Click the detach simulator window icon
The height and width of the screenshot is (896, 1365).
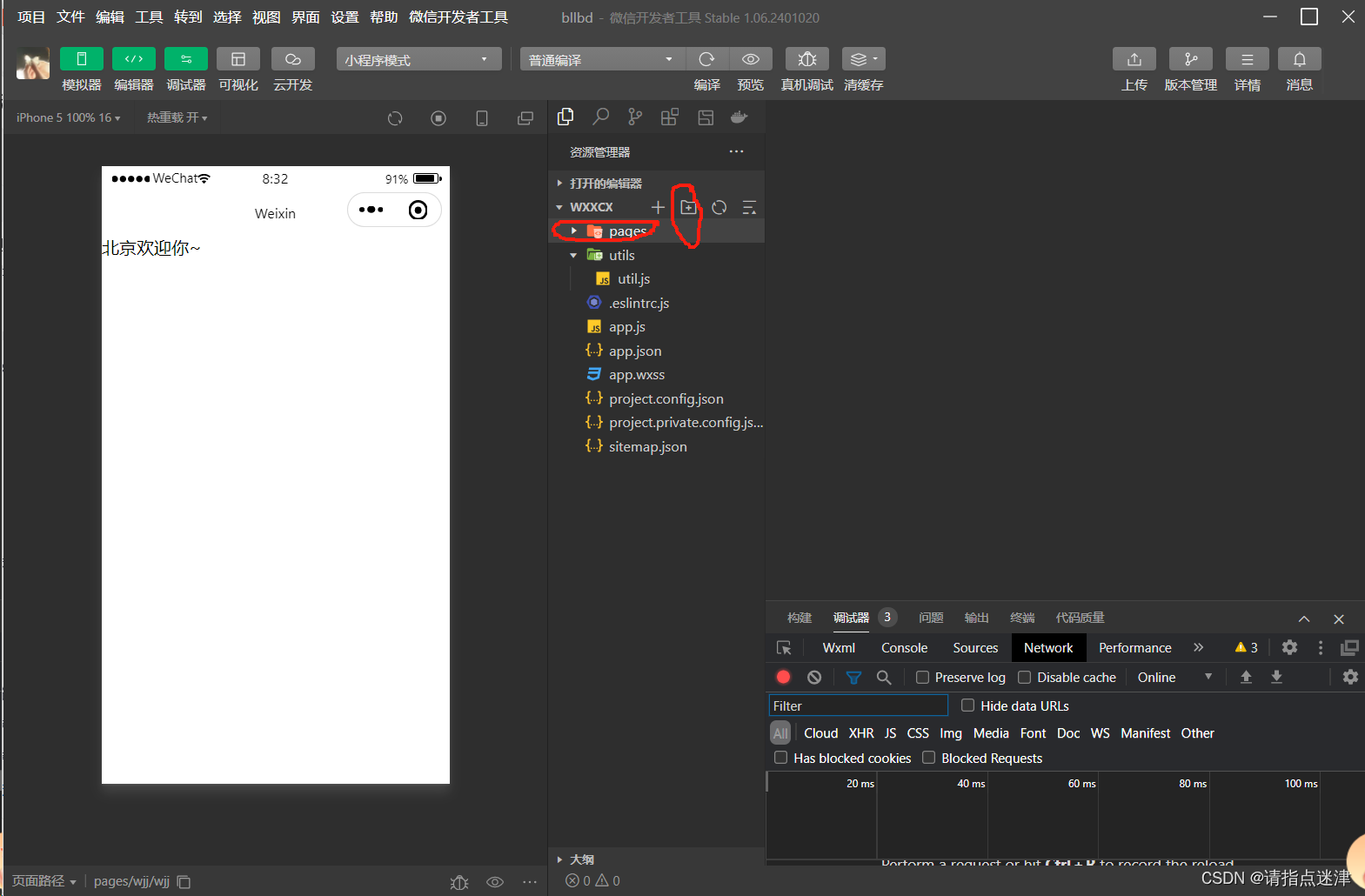point(525,118)
